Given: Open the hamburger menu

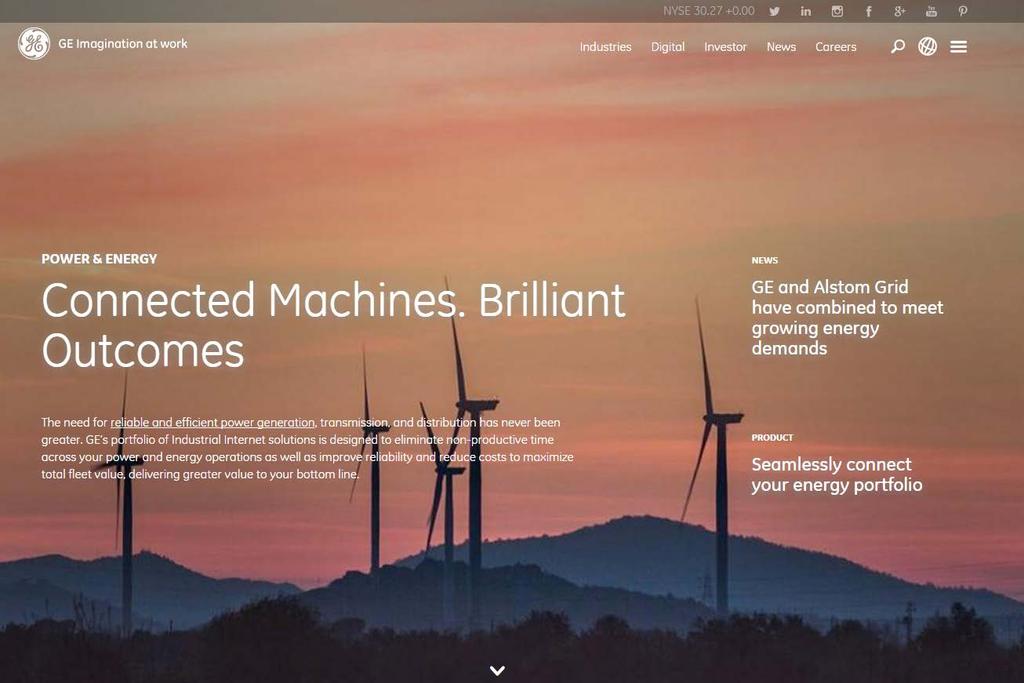Looking at the screenshot, I should coord(959,46).
